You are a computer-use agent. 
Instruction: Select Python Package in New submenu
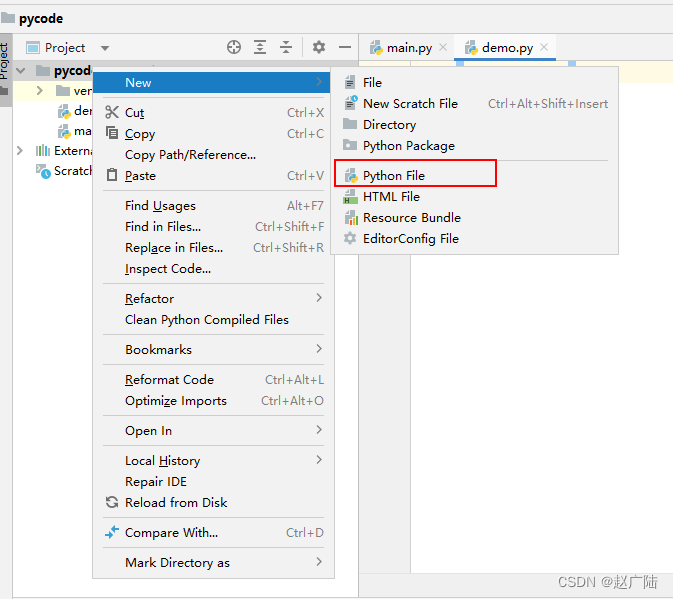point(475,145)
